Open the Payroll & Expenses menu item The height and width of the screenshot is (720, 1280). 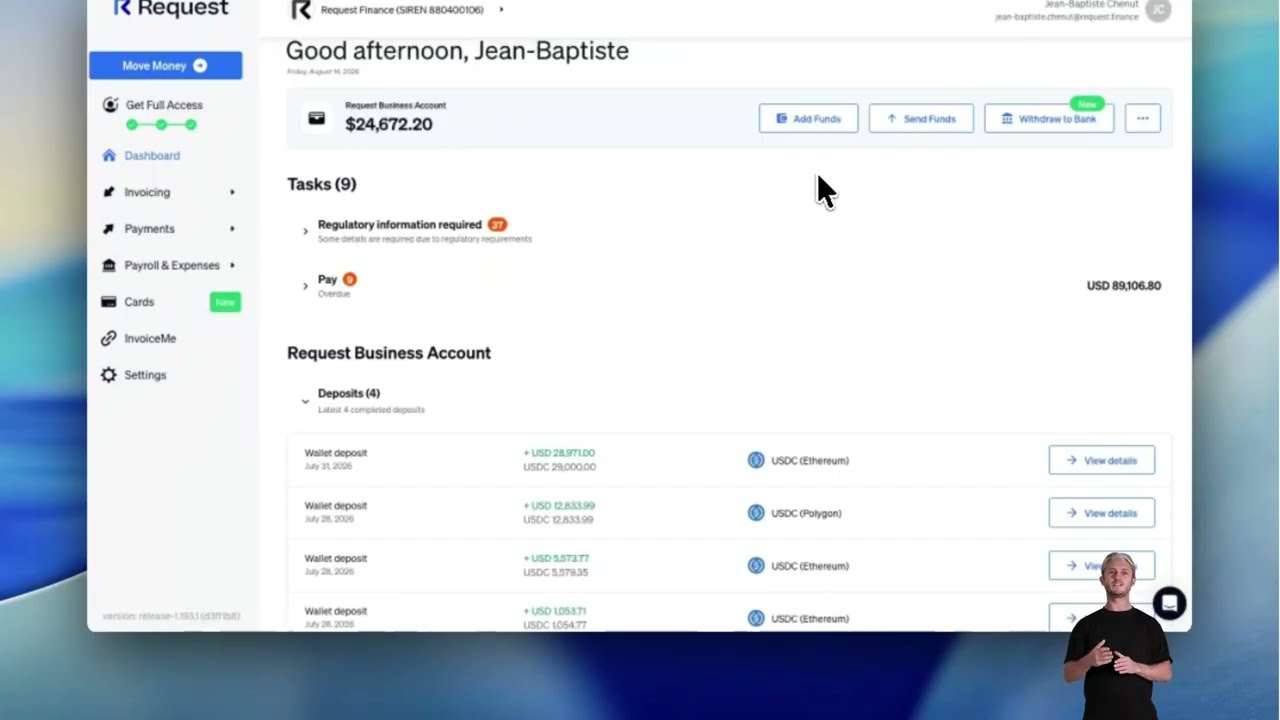click(172, 265)
